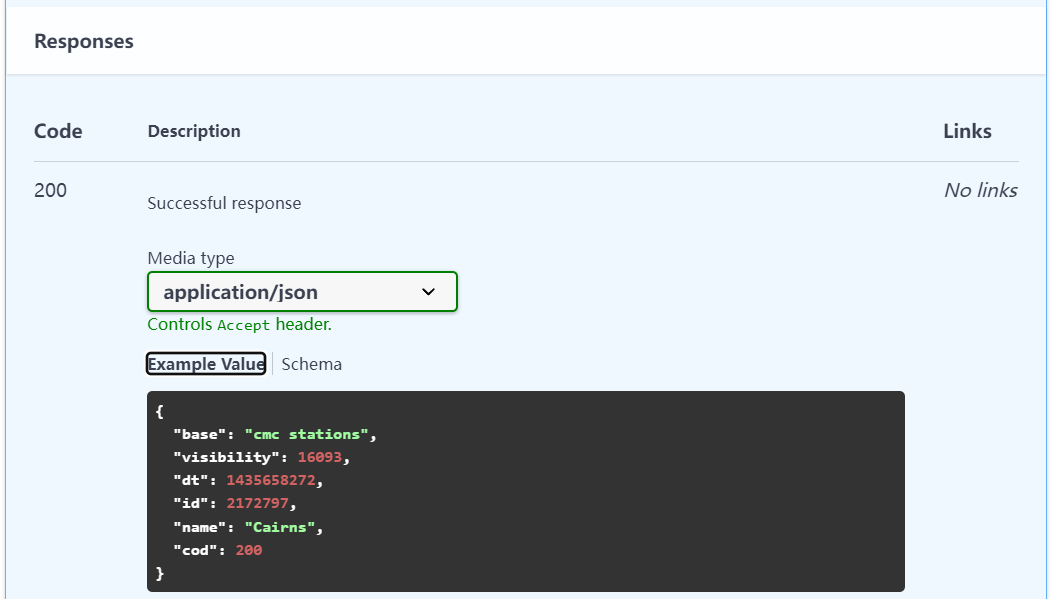Viewport: 1060px width, 599px height.
Task: Click the Successful response description text
Action: click(224, 203)
